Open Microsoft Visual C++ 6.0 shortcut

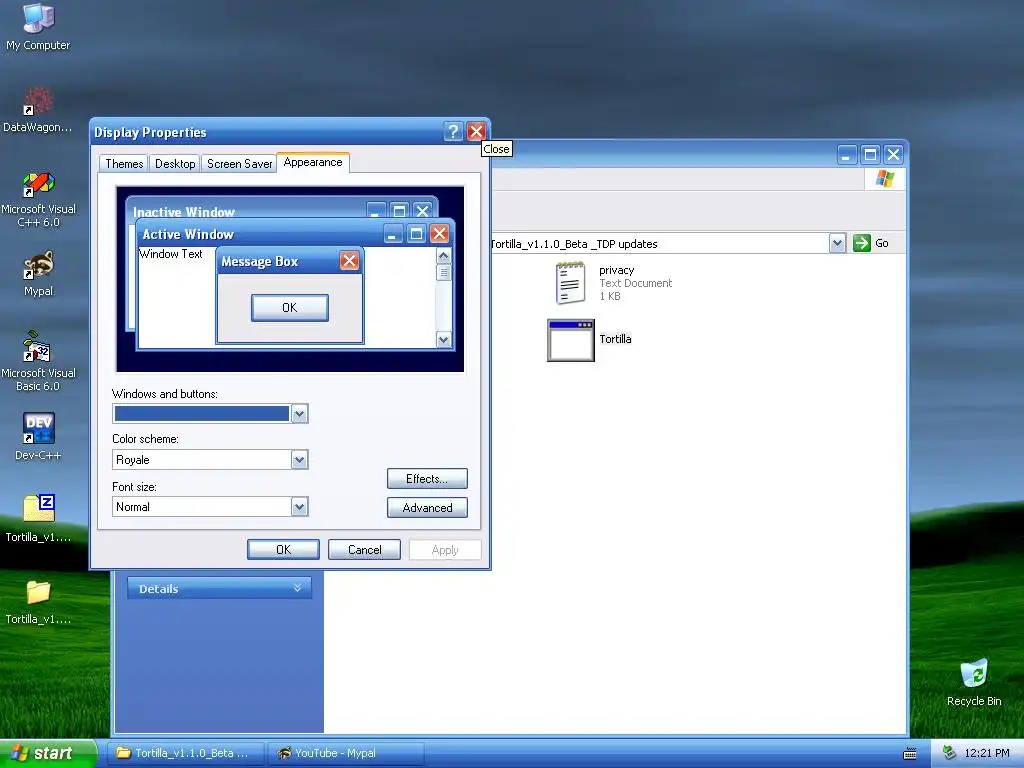38,199
